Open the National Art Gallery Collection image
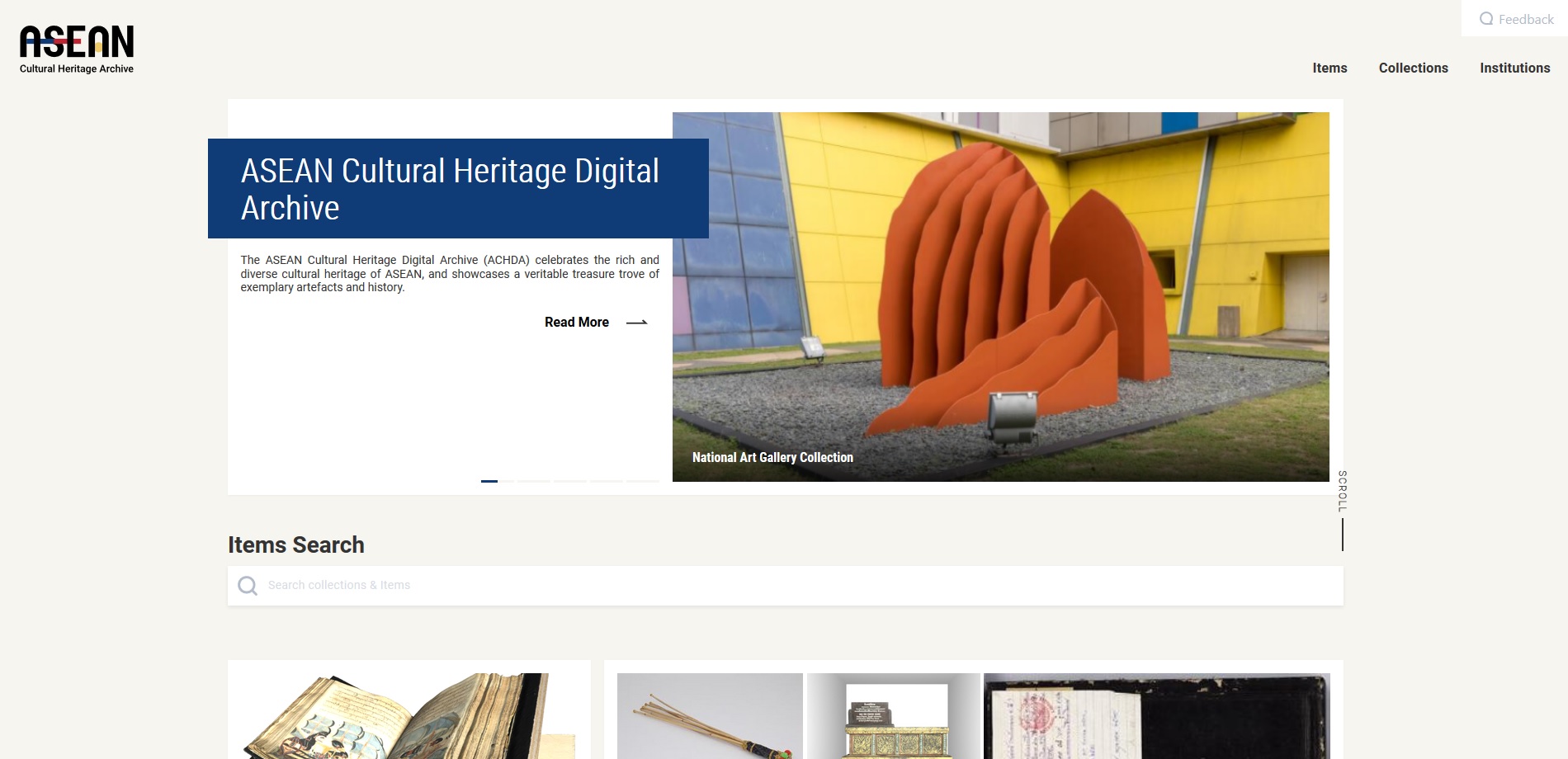Screen dimensions: 1568x759 pos(1000,297)
